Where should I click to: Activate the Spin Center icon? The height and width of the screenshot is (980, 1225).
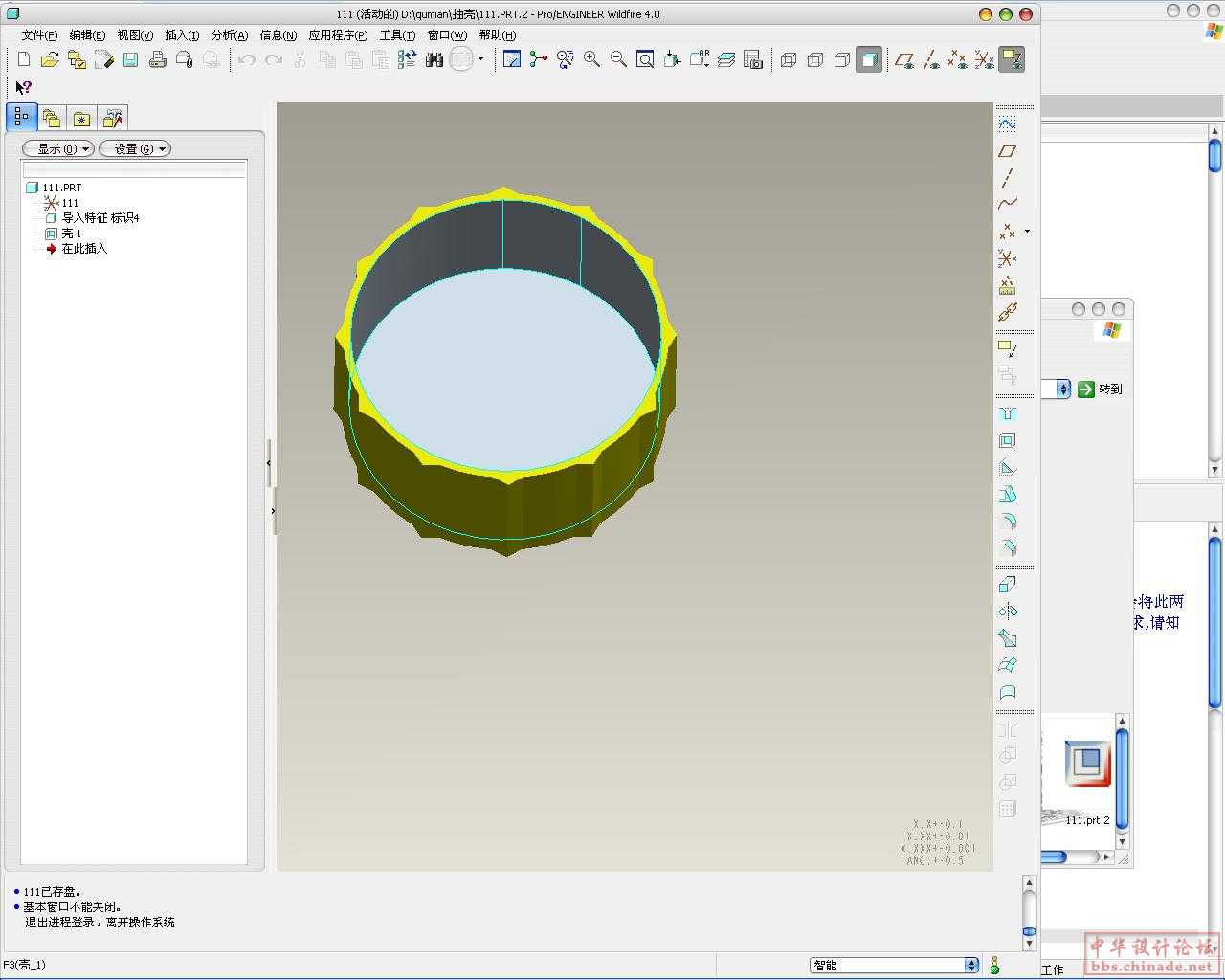539,59
